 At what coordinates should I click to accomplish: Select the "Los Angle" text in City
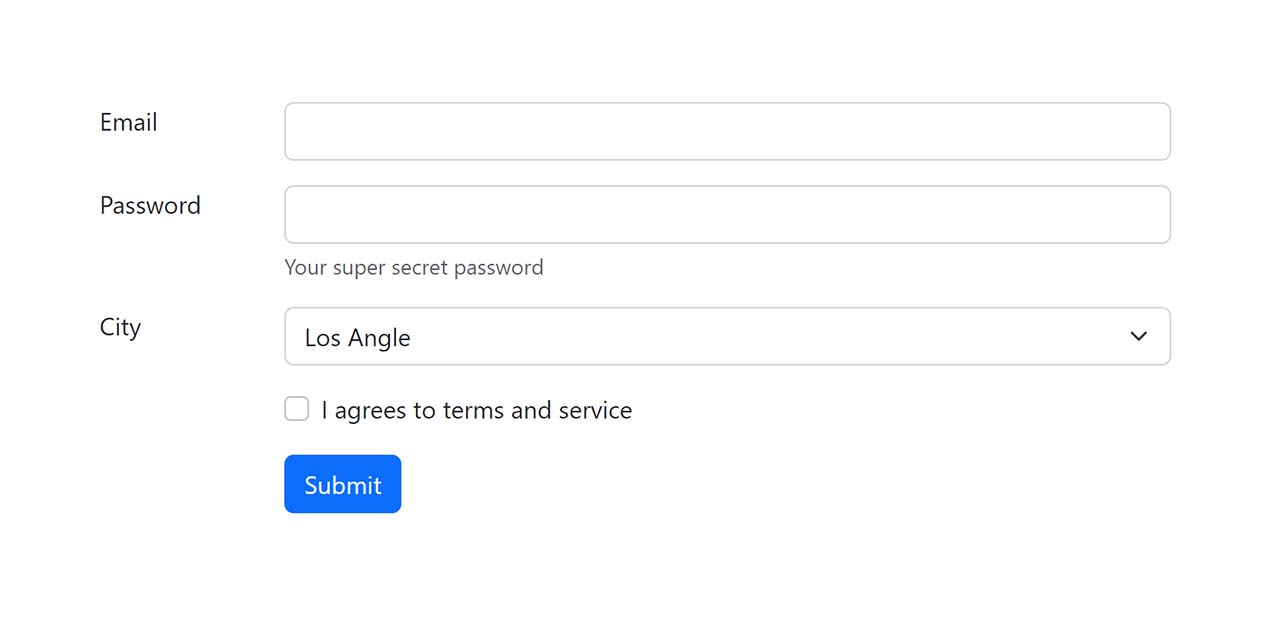[x=358, y=337]
